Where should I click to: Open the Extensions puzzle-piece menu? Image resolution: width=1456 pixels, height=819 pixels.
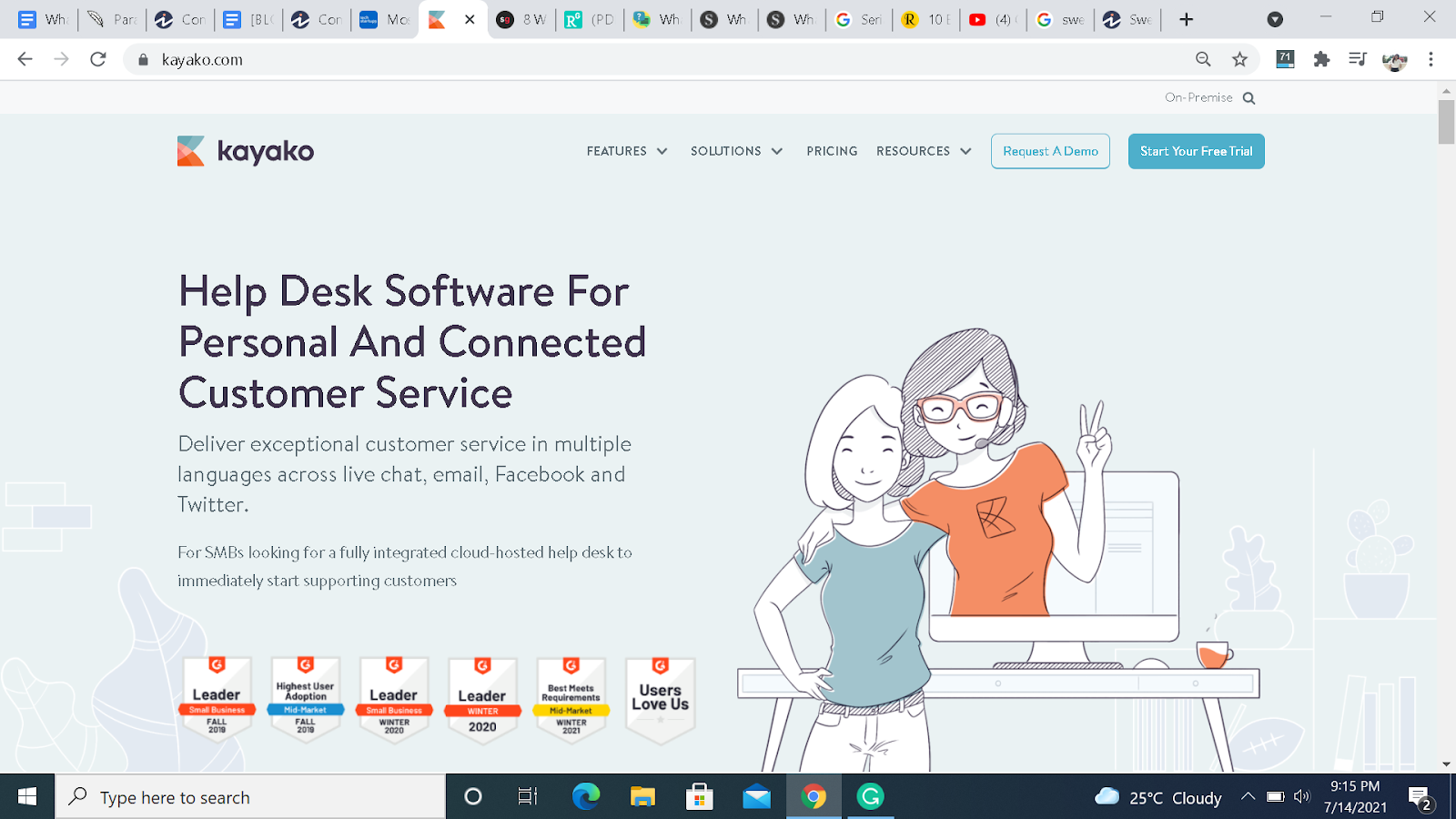point(1321,59)
